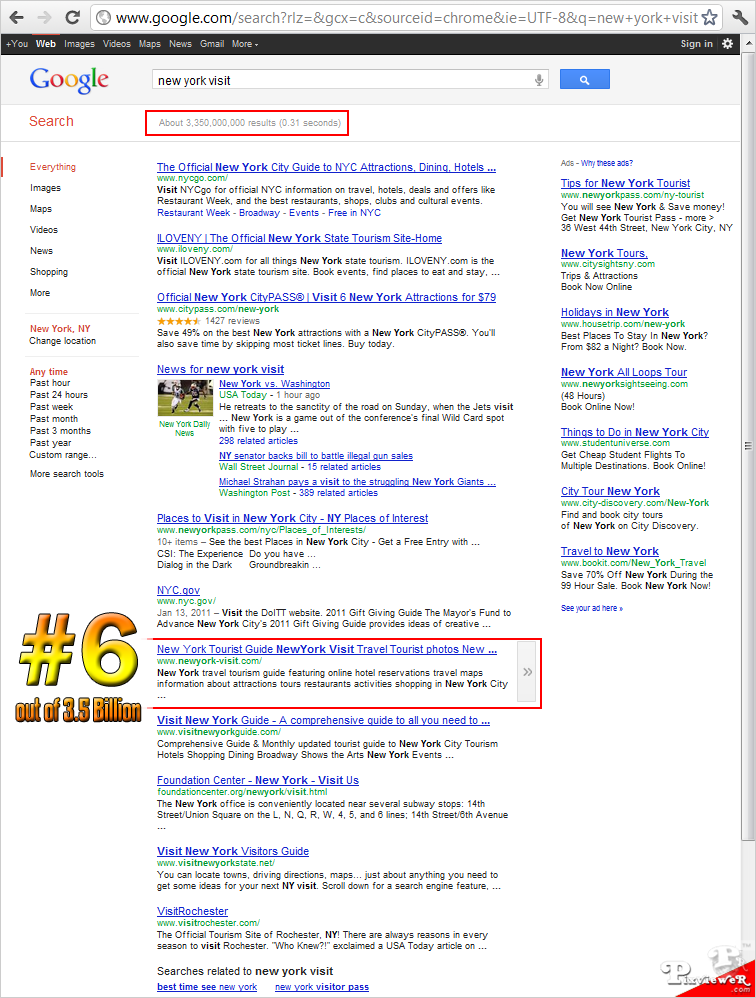Click the New York Daily News thumbnail
Screen dimensions: 756x998
coord(184,400)
